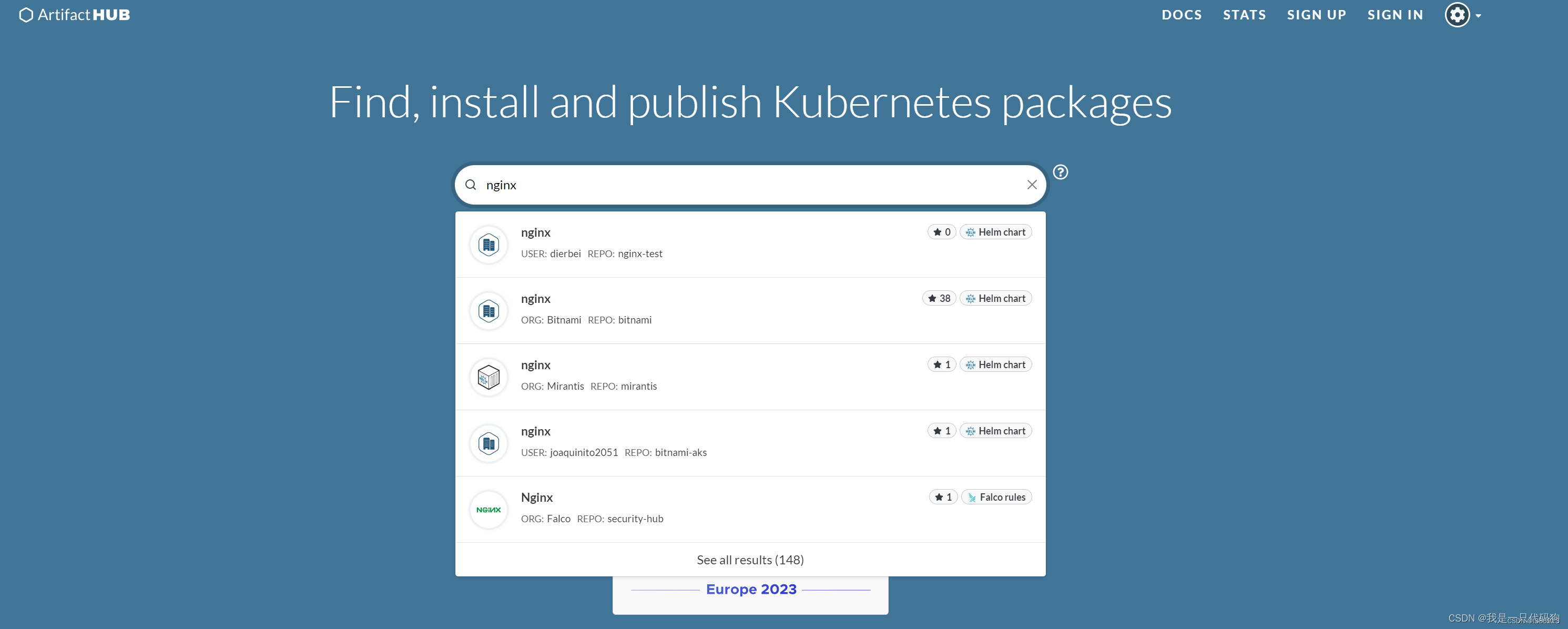Open the STATS page
The width and height of the screenshot is (1568, 629).
tap(1244, 15)
